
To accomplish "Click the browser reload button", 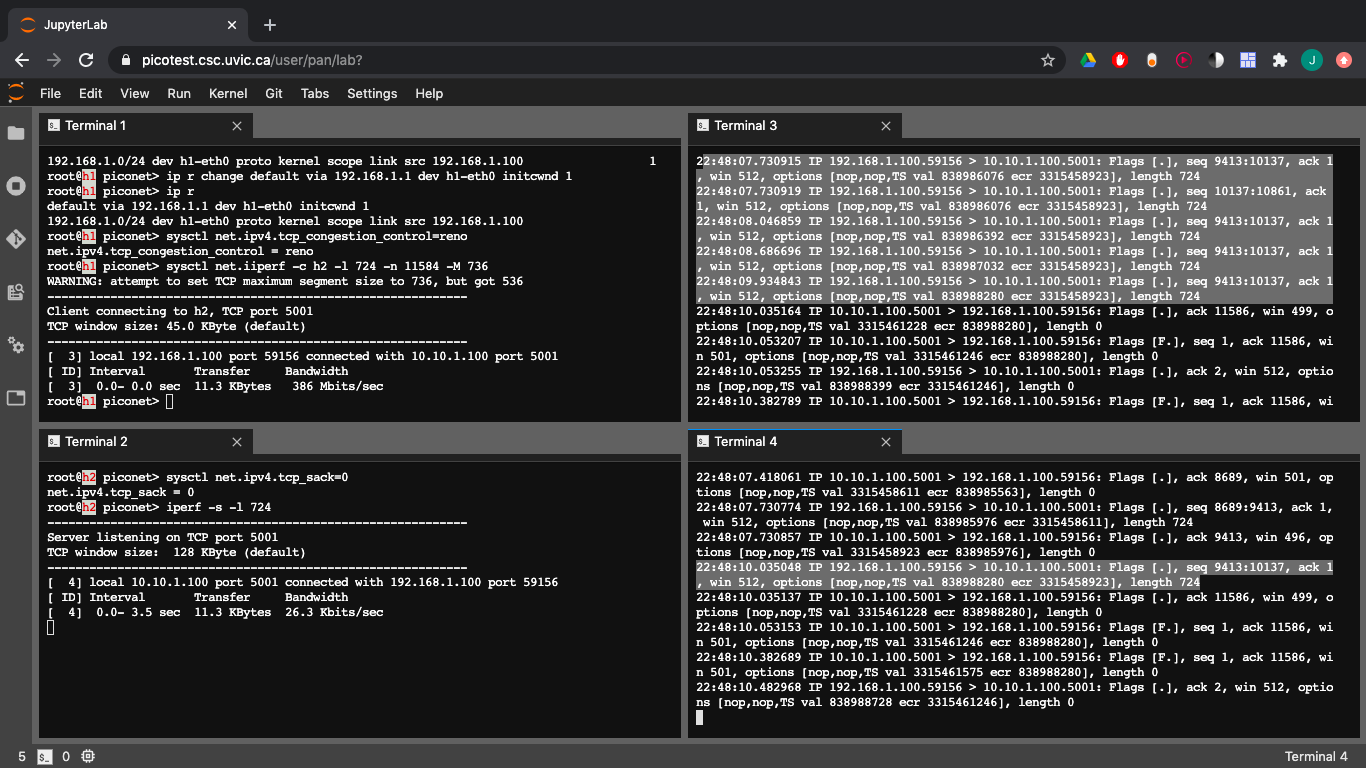I will pyautogui.click(x=87, y=60).
